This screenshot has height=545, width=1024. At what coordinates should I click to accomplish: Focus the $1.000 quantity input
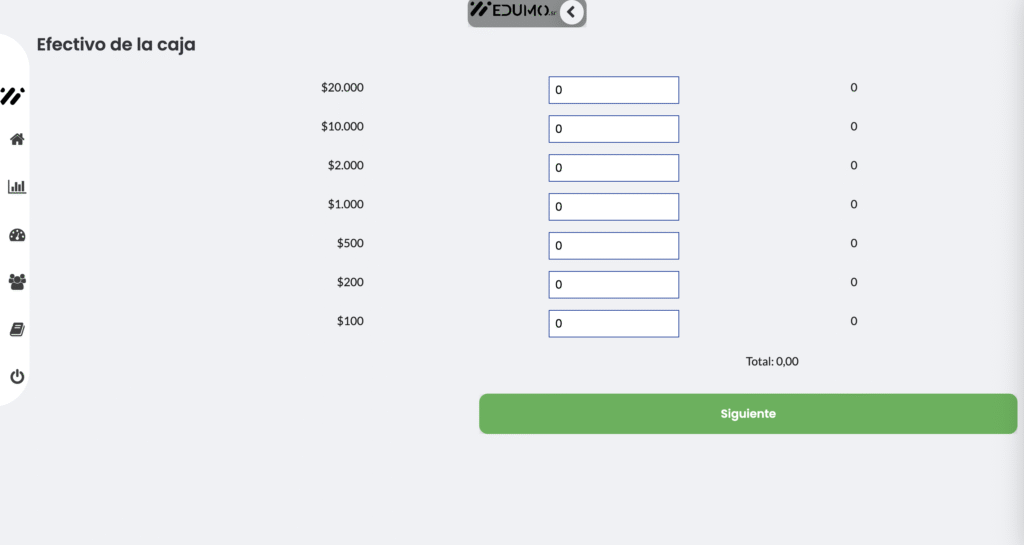[613, 207]
